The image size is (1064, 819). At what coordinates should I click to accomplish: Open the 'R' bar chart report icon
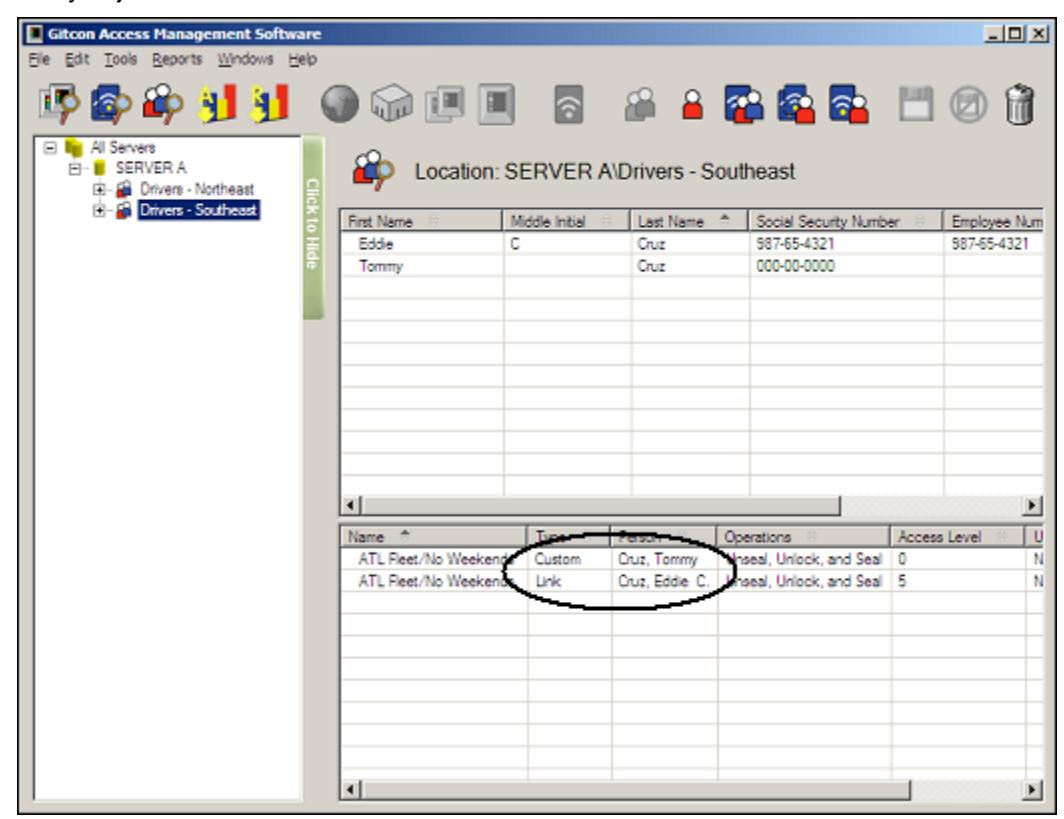pos(269,104)
